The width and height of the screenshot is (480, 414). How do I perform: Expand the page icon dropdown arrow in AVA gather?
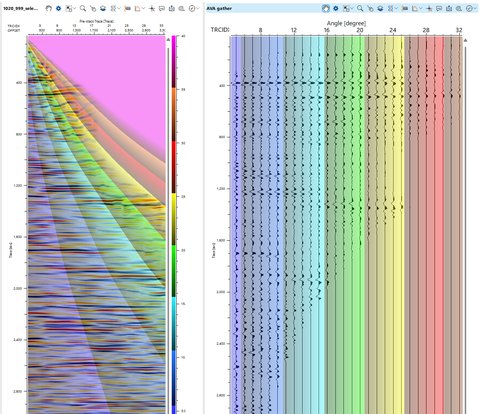click(x=420, y=9)
